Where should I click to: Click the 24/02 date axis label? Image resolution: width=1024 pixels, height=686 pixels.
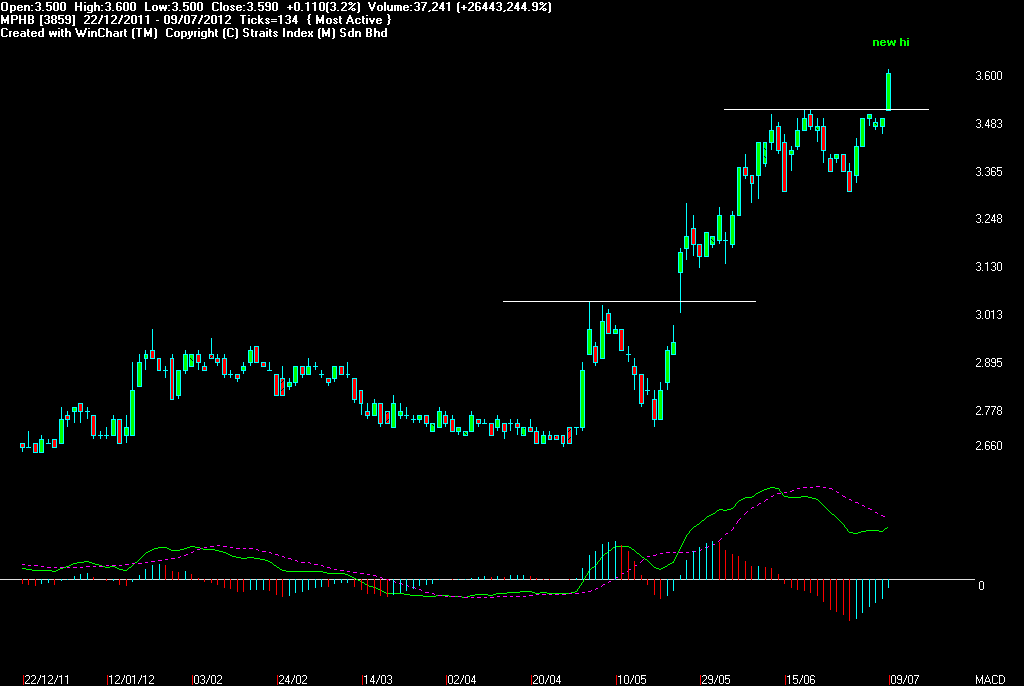pyautogui.click(x=293, y=679)
